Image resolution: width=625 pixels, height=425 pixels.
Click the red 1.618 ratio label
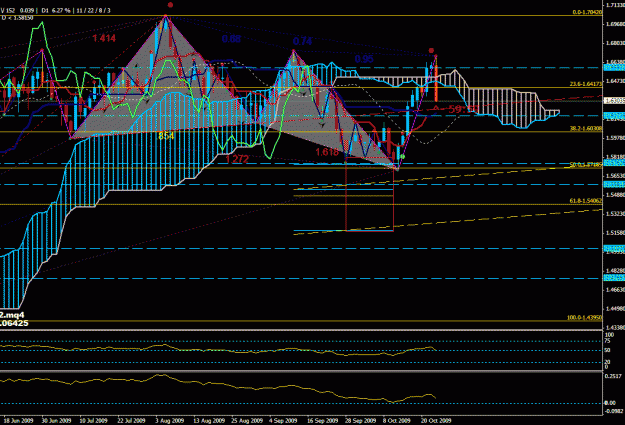[x=327, y=152]
